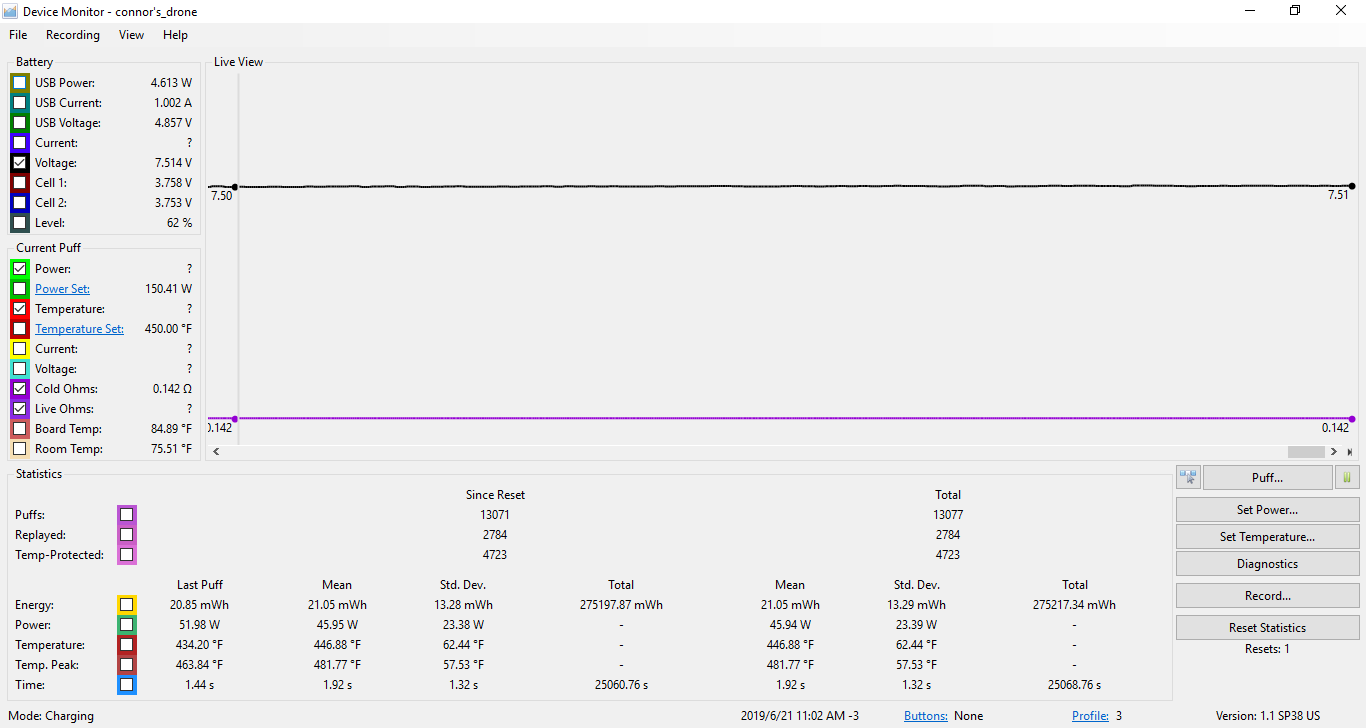Enable the Energy statistics checkbox
The height and width of the screenshot is (728, 1366).
click(x=126, y=605)
